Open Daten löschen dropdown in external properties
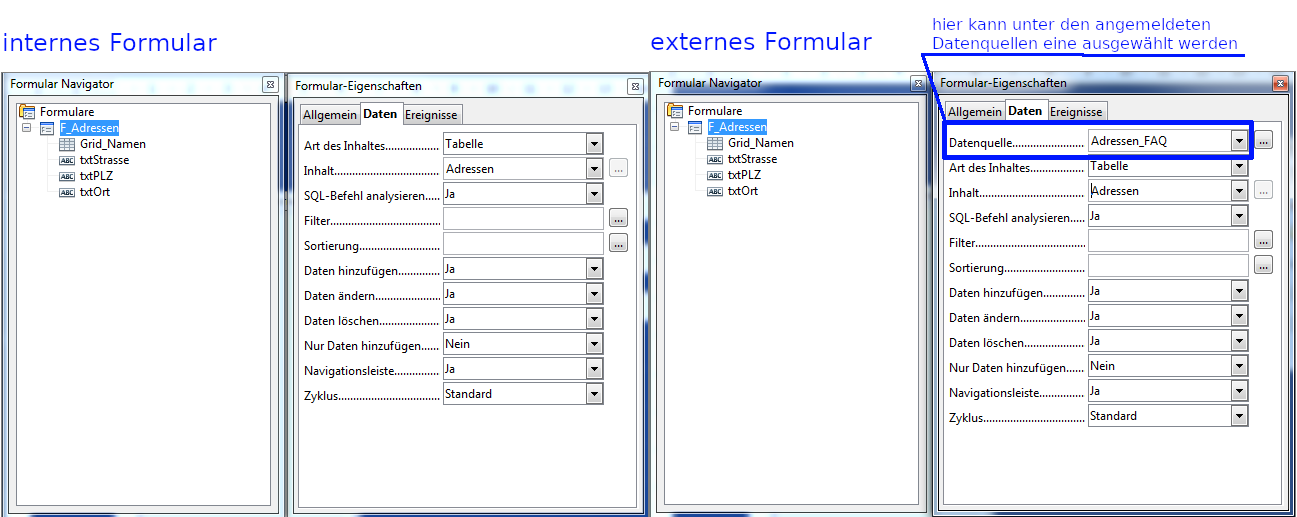This screenshot has width=1297, height=517. (x=1240, y=341)
